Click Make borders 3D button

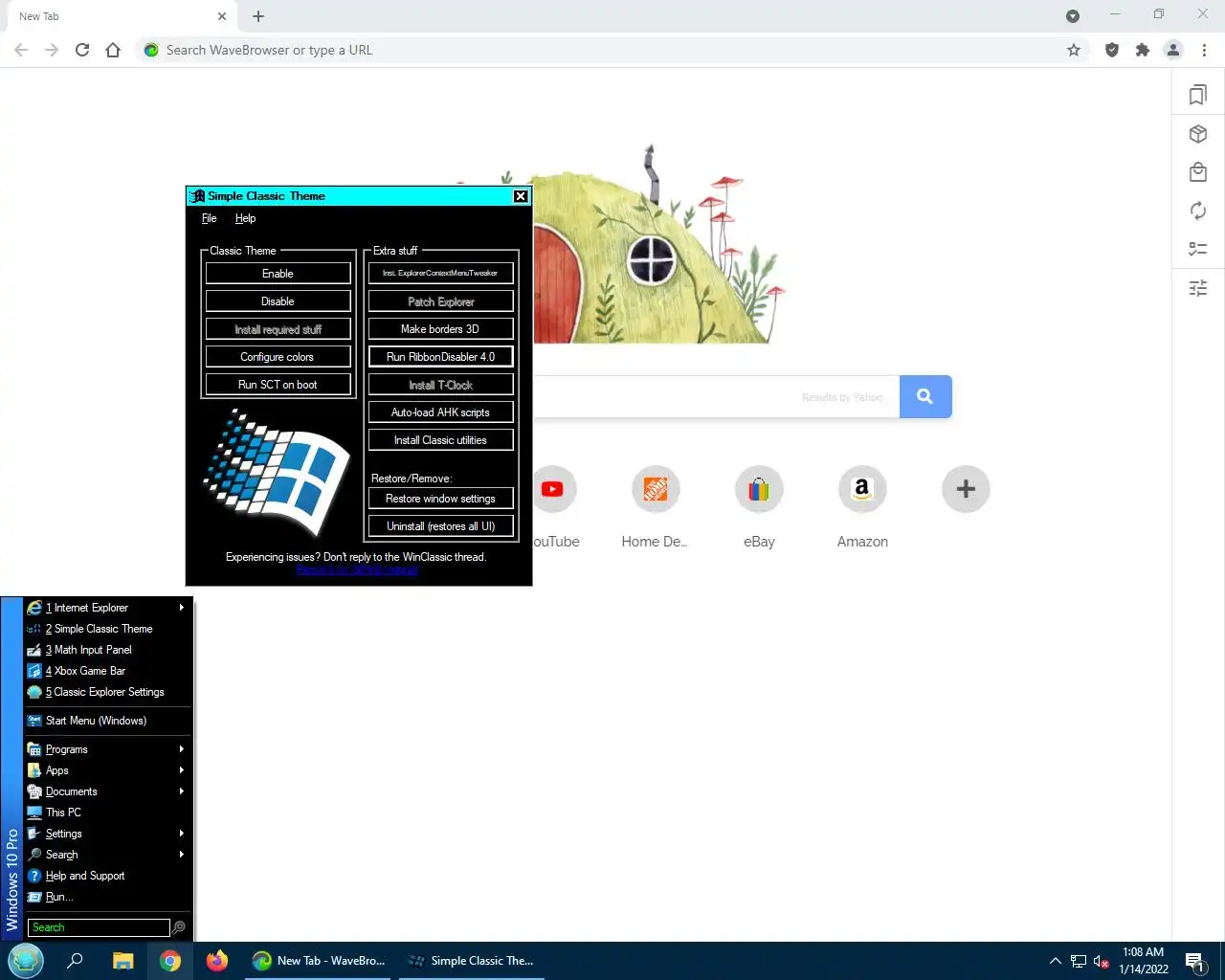pyautogui.click(x=440, y=329)
